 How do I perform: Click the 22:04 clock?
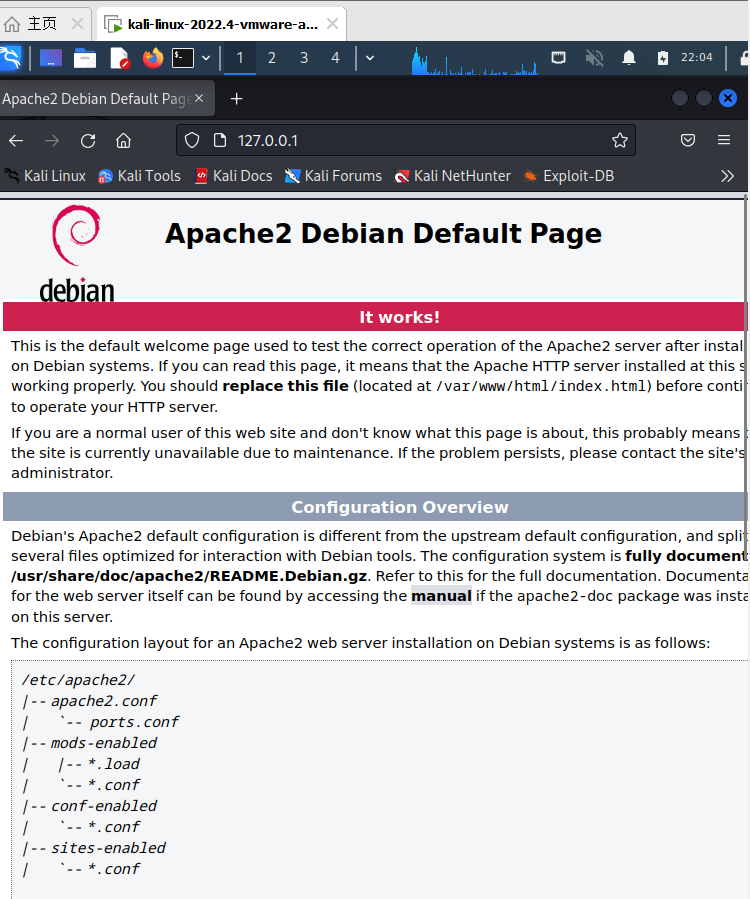pyautogui.click(x=697, y=57)
